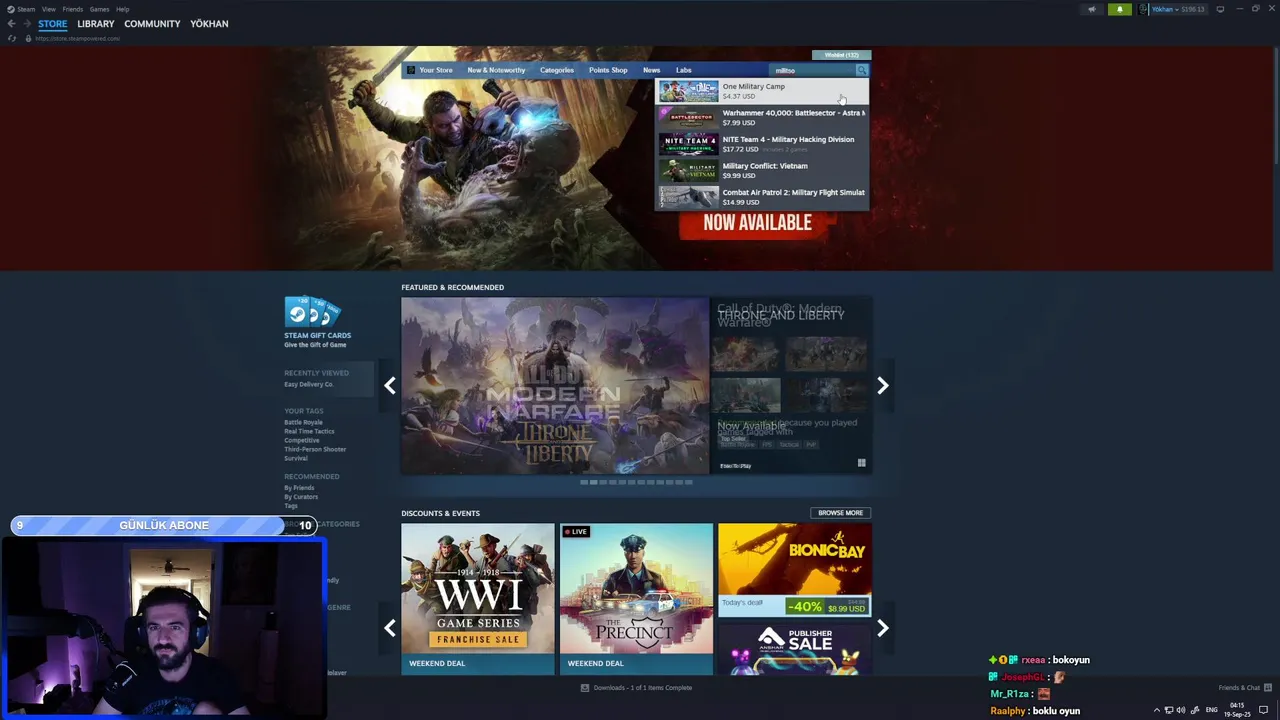This screenshot has width=1280, height=720.
Task: Open the View menu
Action: point(48,9)
